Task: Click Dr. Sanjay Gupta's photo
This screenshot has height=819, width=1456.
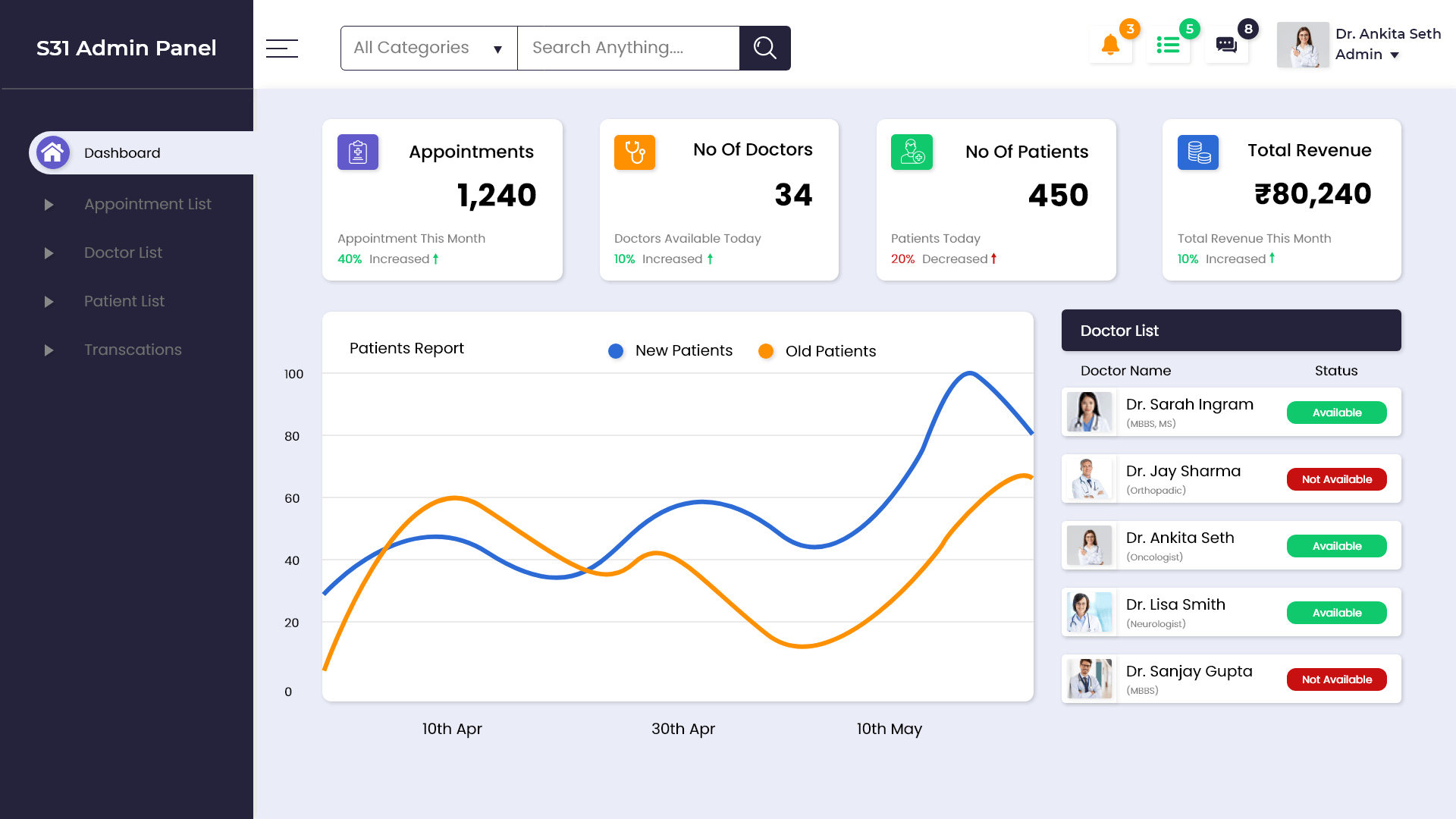Action: (x=1090, y=679)
